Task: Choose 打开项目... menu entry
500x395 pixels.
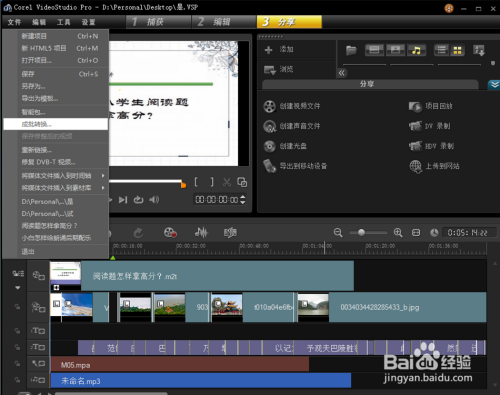Action: [x=56, y=60]
